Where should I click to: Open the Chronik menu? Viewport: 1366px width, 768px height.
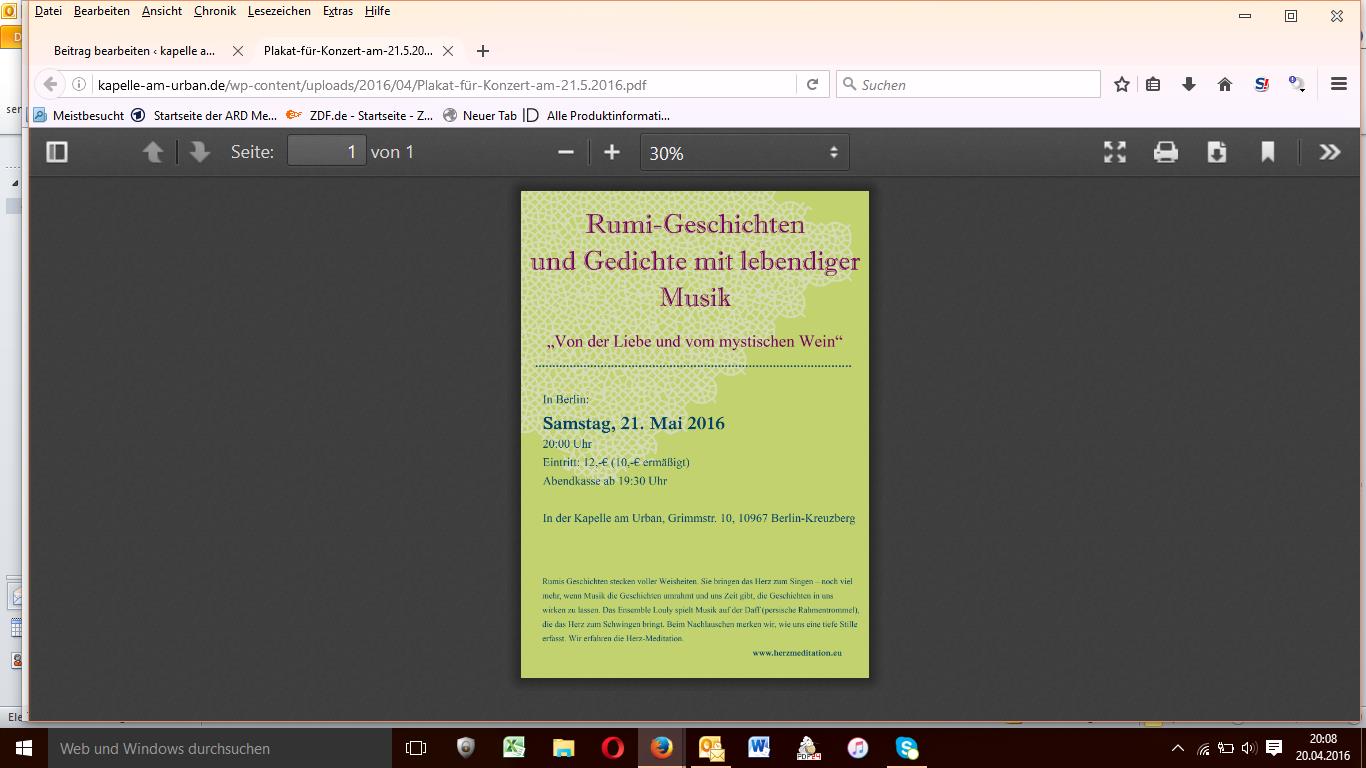point(215,11)
